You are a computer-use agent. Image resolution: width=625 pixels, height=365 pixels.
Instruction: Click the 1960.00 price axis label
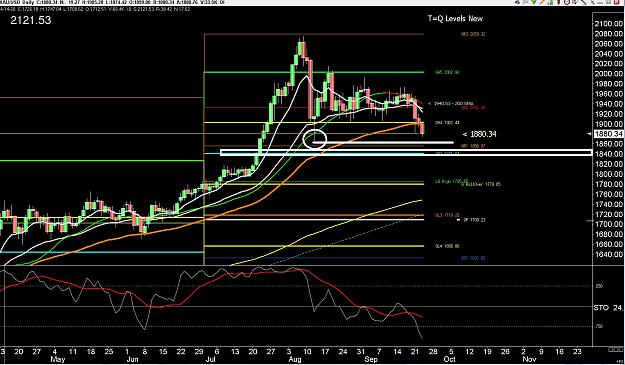coord(609,94)
